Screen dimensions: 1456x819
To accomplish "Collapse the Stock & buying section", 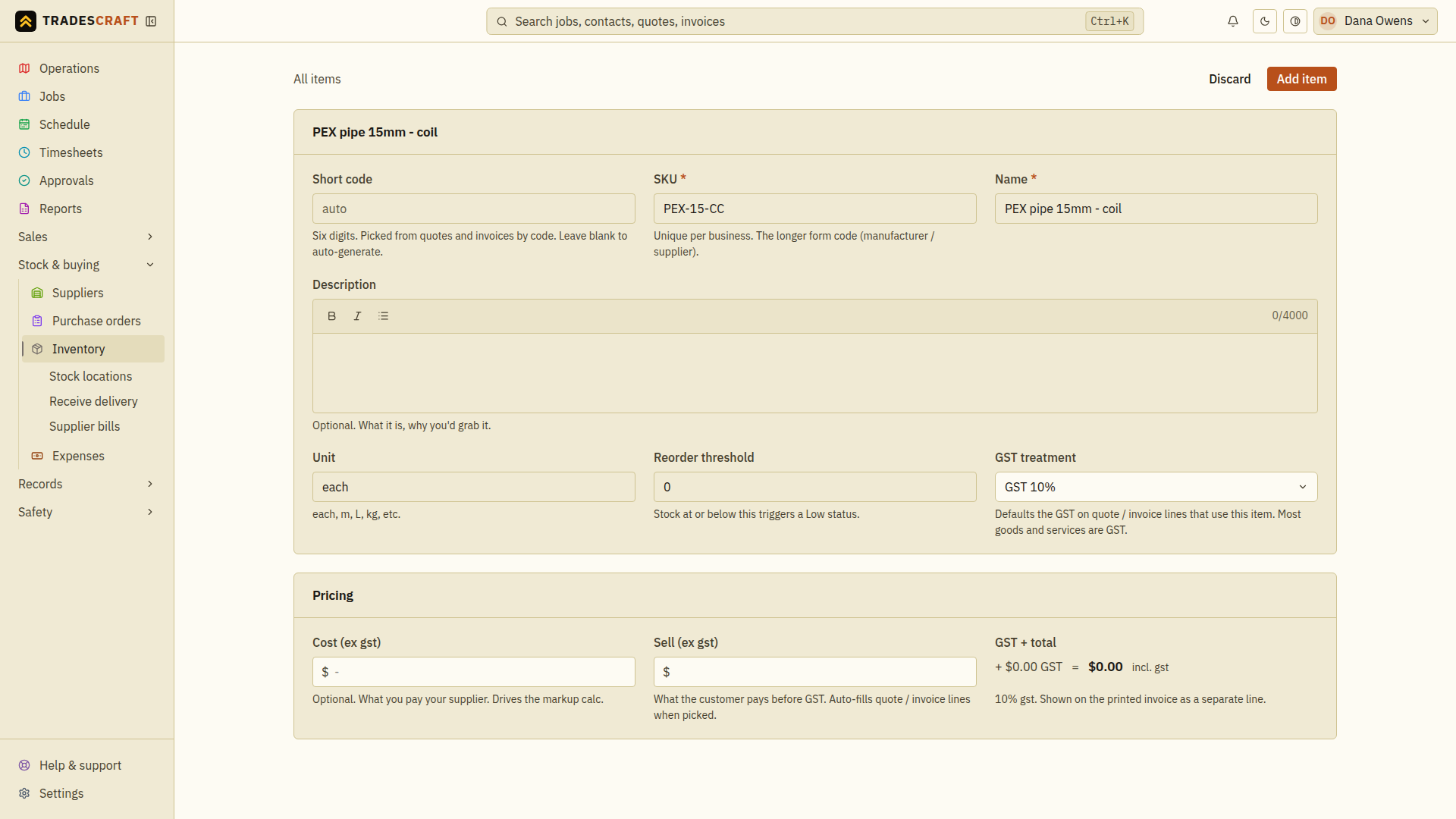I will [x=86, y=265].
